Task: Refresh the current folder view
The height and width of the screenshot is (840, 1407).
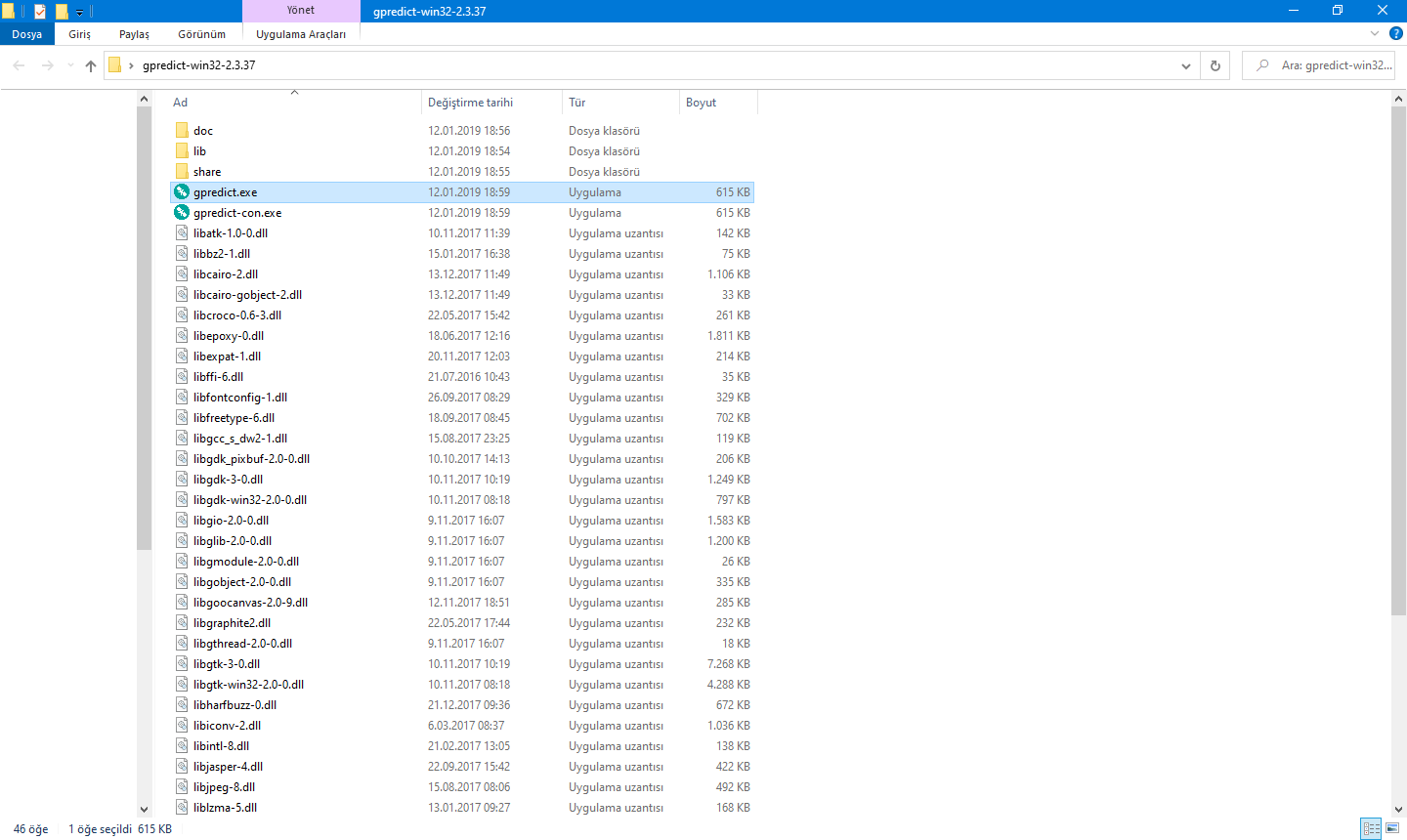Action: [1215, 65]
